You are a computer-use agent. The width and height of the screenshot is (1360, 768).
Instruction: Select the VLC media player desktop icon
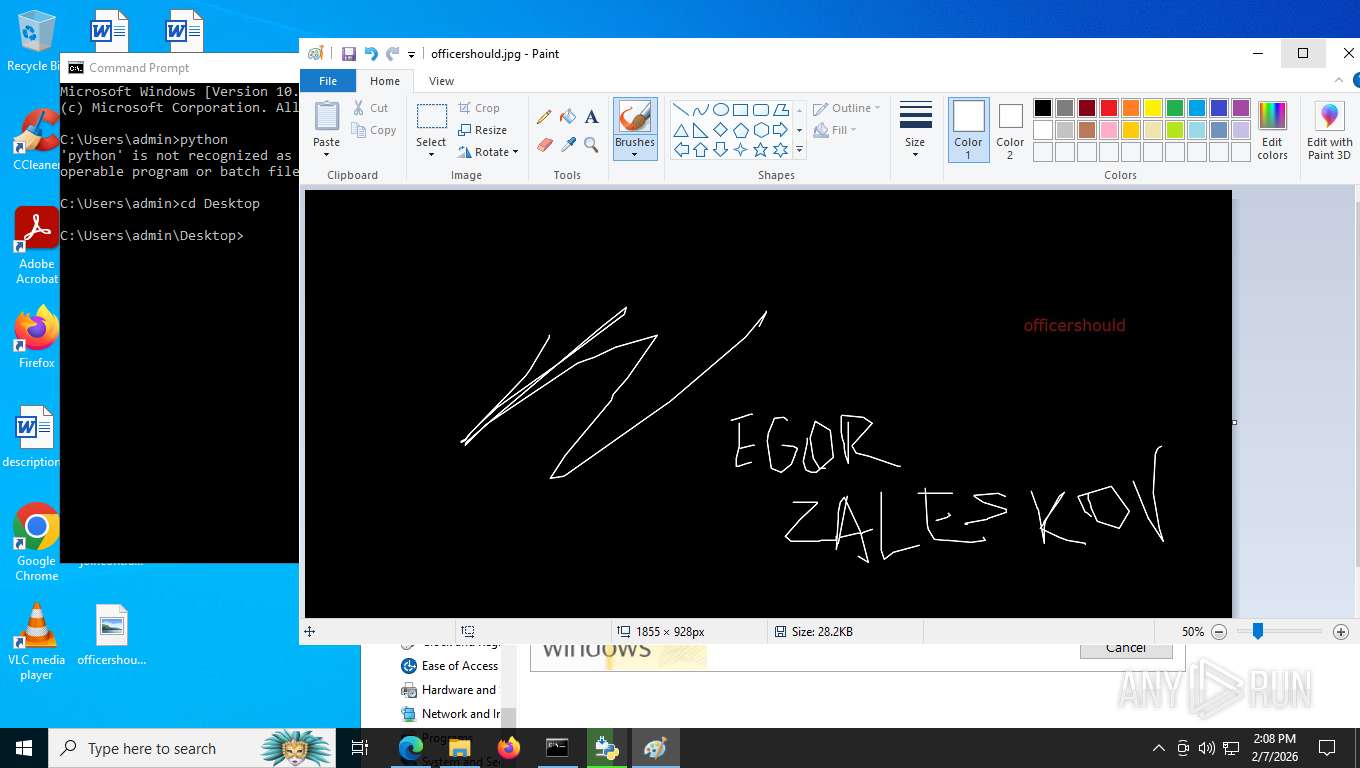tap(37, 642)
